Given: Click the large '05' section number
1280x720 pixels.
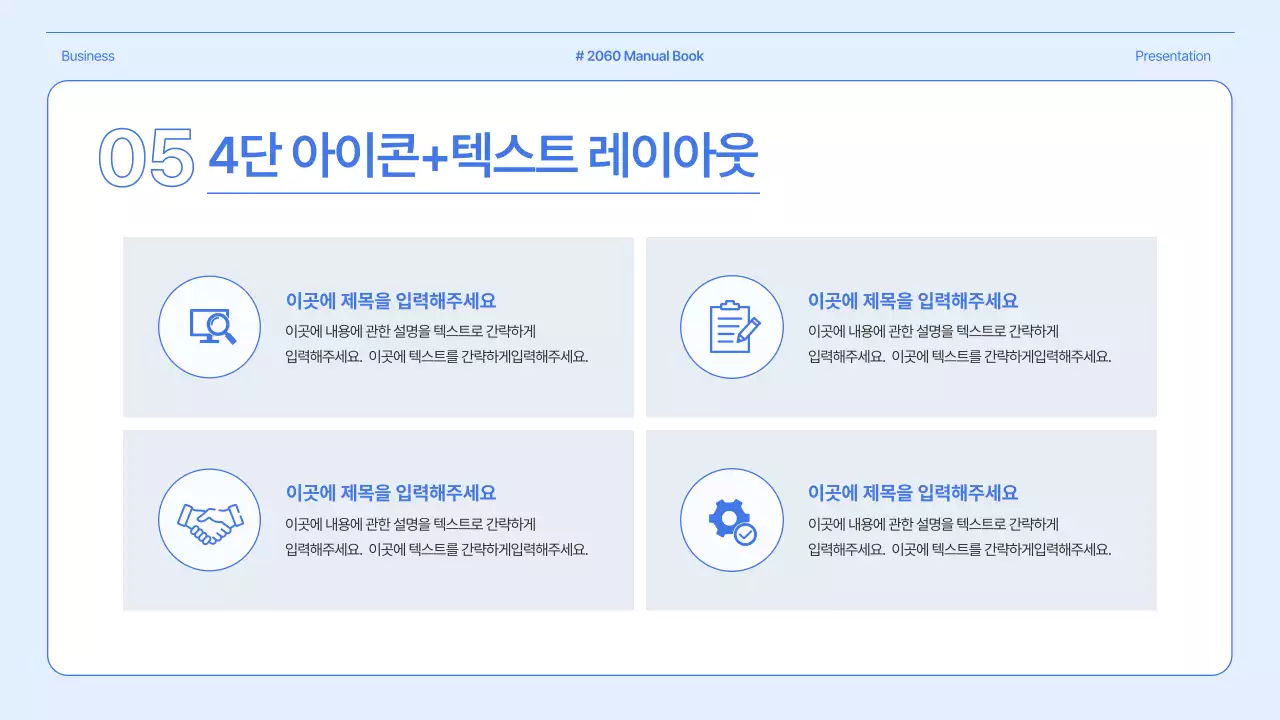Looking at the screenshot, I should (145, 155).
